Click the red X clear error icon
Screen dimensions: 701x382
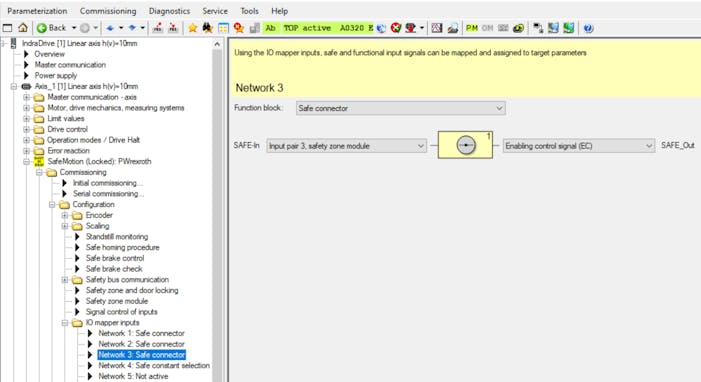(396, 28)
